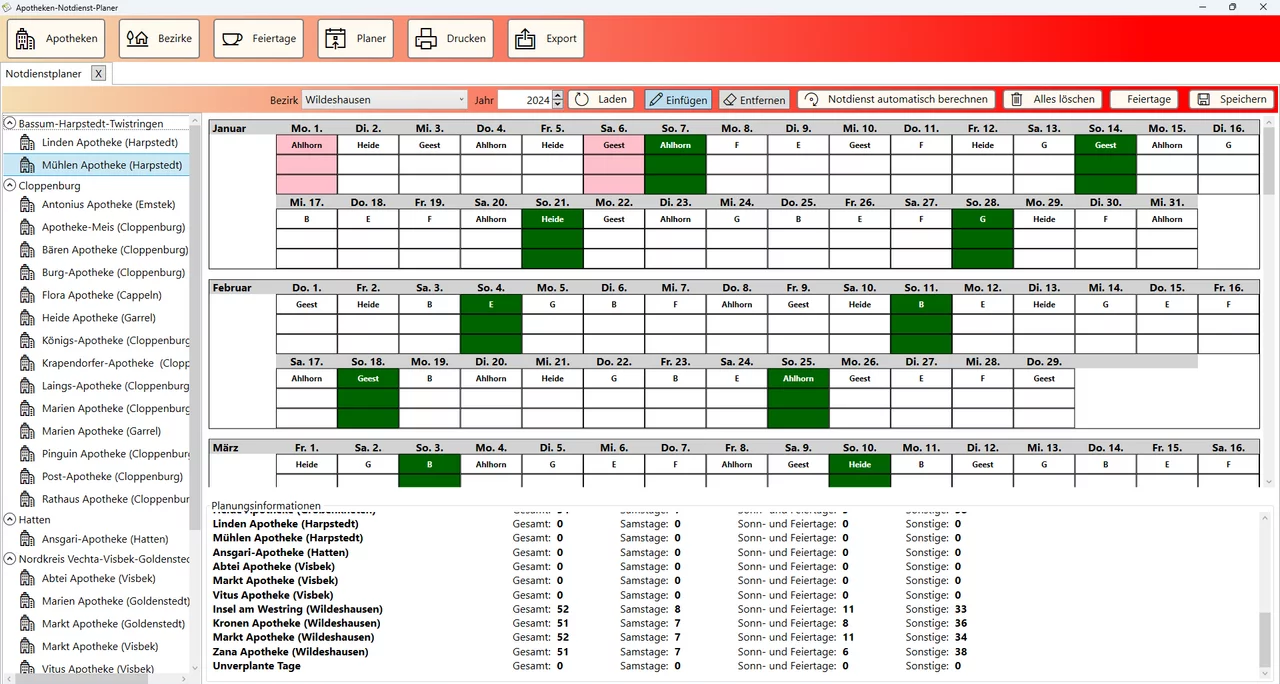Click green Geest cell on So. 14. Januar
The width and height of the screenshot is (1280, 684).
point(1105,145)
